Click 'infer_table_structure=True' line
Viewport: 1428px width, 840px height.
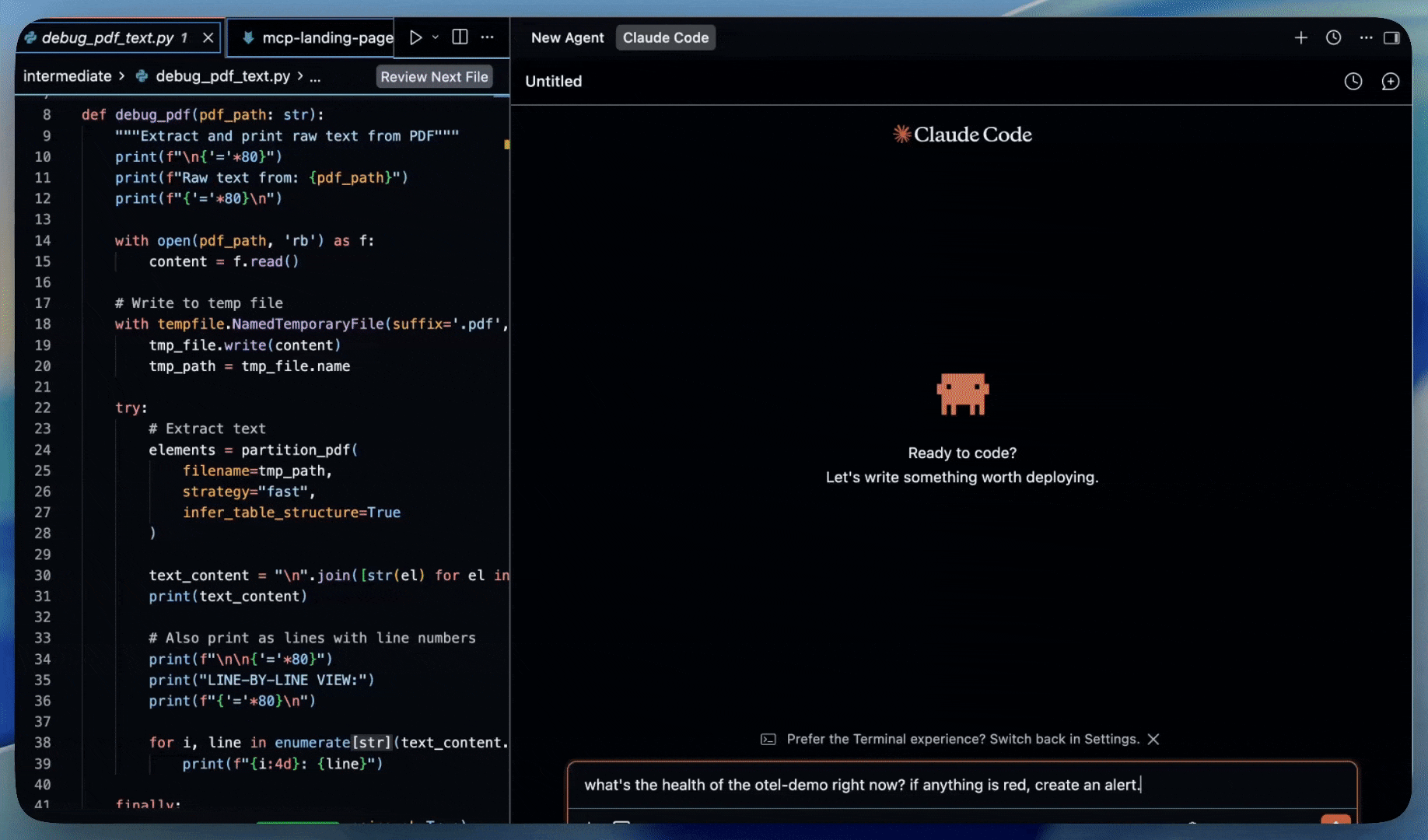click(292, 513)
